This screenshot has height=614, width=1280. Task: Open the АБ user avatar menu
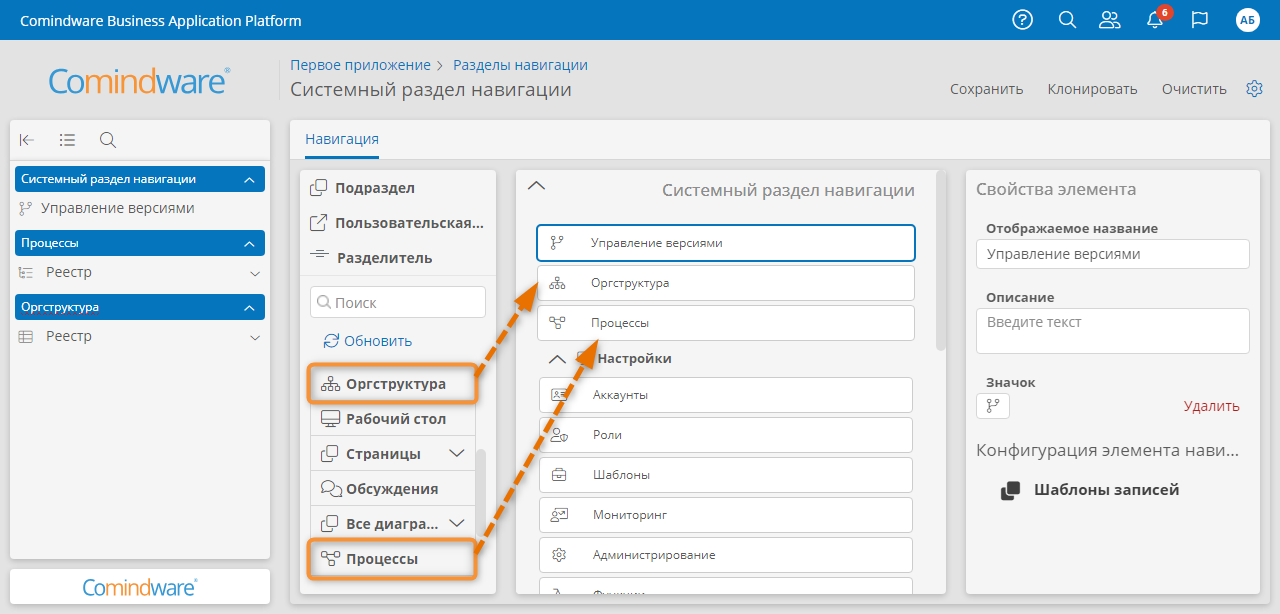click(x=1247, y=20)
